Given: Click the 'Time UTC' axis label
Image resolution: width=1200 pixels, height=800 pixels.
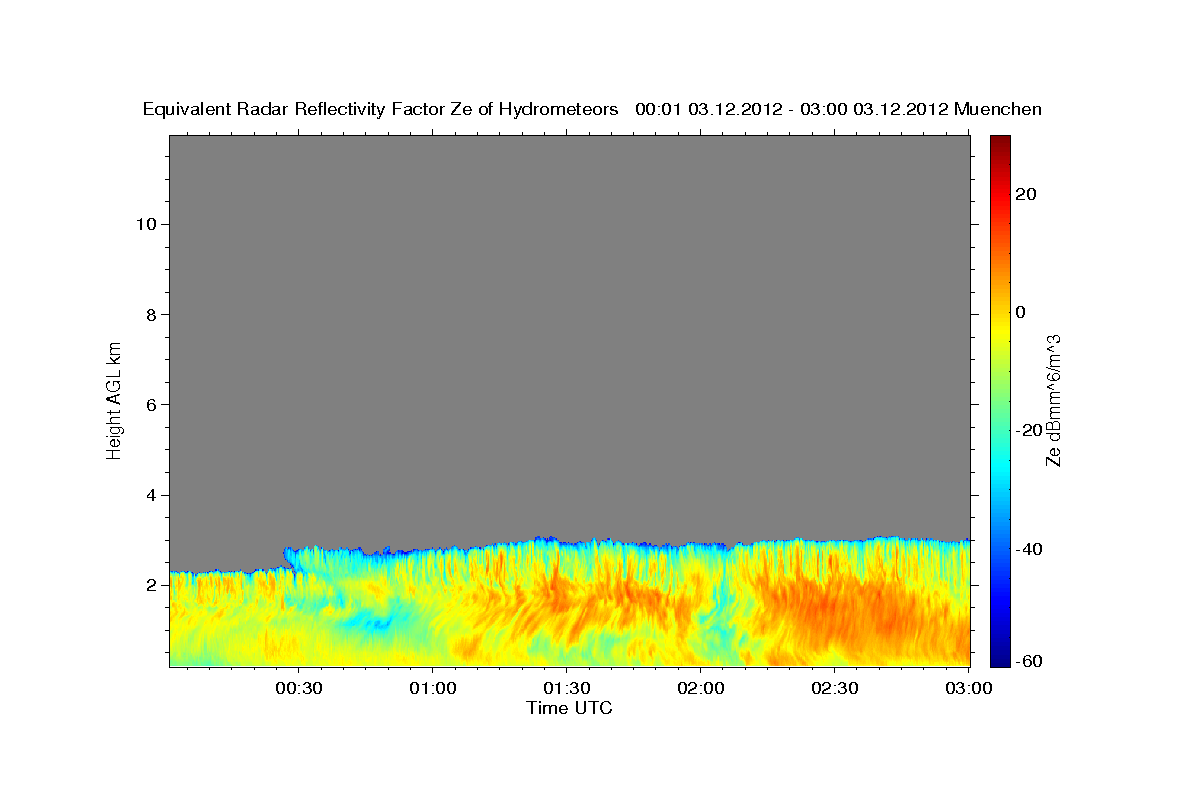Looking at the screenshot, I should pos(569,708).
